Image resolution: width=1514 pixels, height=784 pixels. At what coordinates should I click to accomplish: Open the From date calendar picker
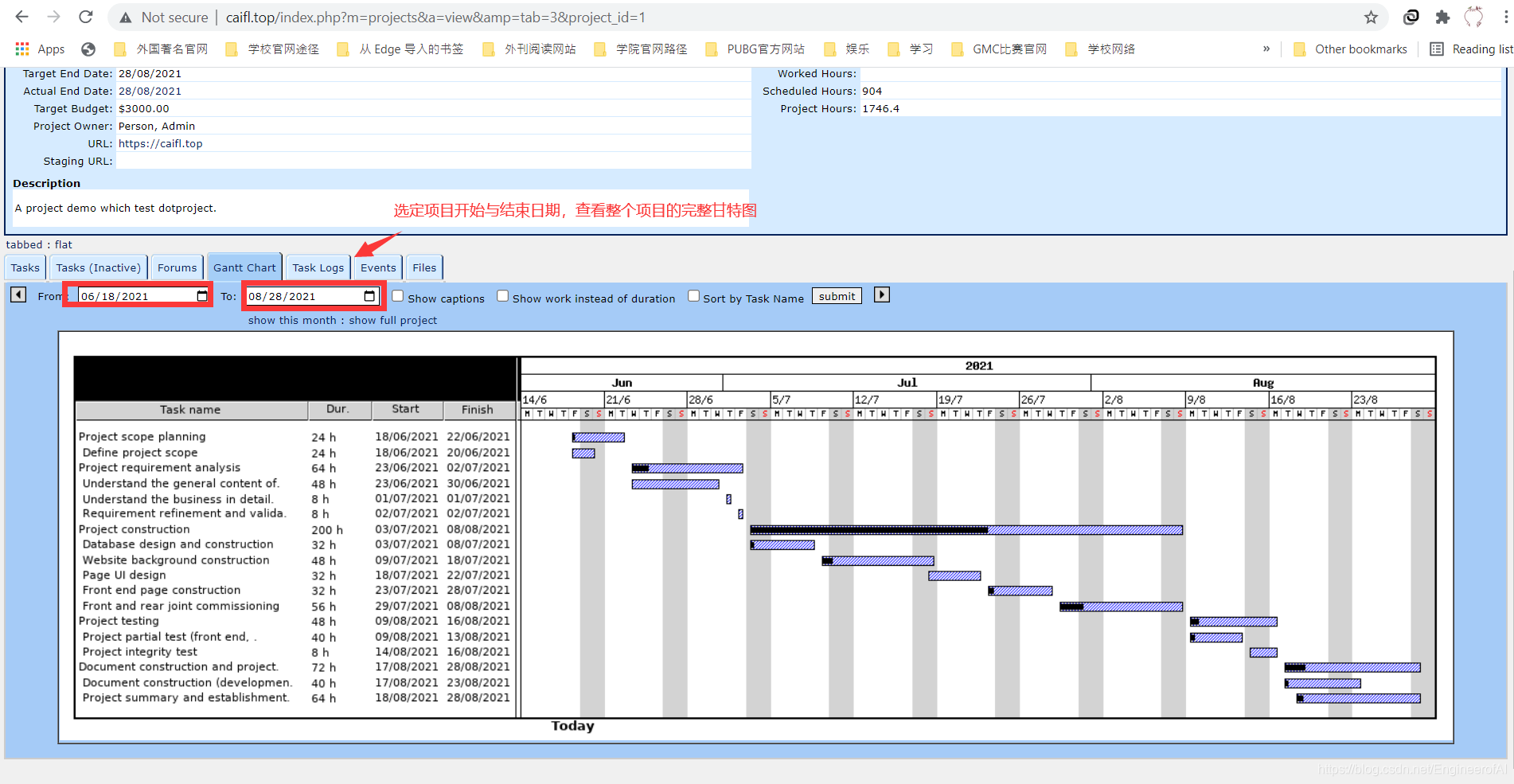tap(202, 296)
